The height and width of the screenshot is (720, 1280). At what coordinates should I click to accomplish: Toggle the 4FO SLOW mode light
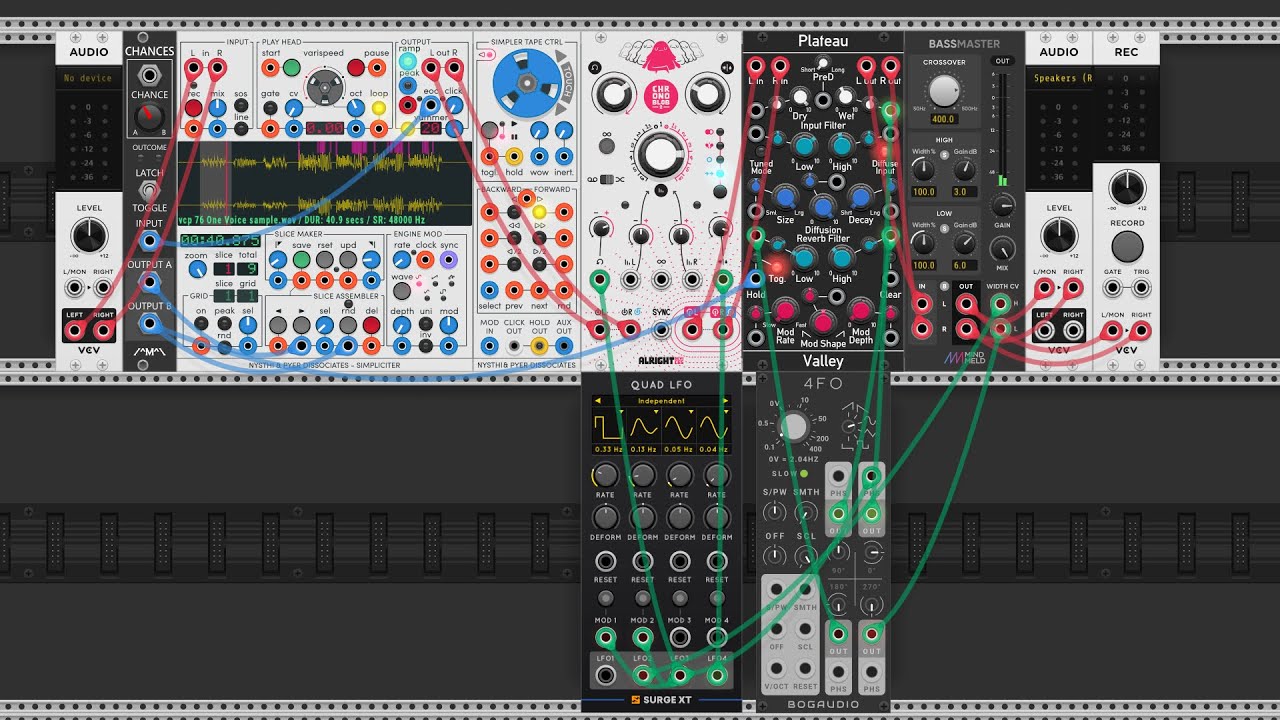point(804,473)
